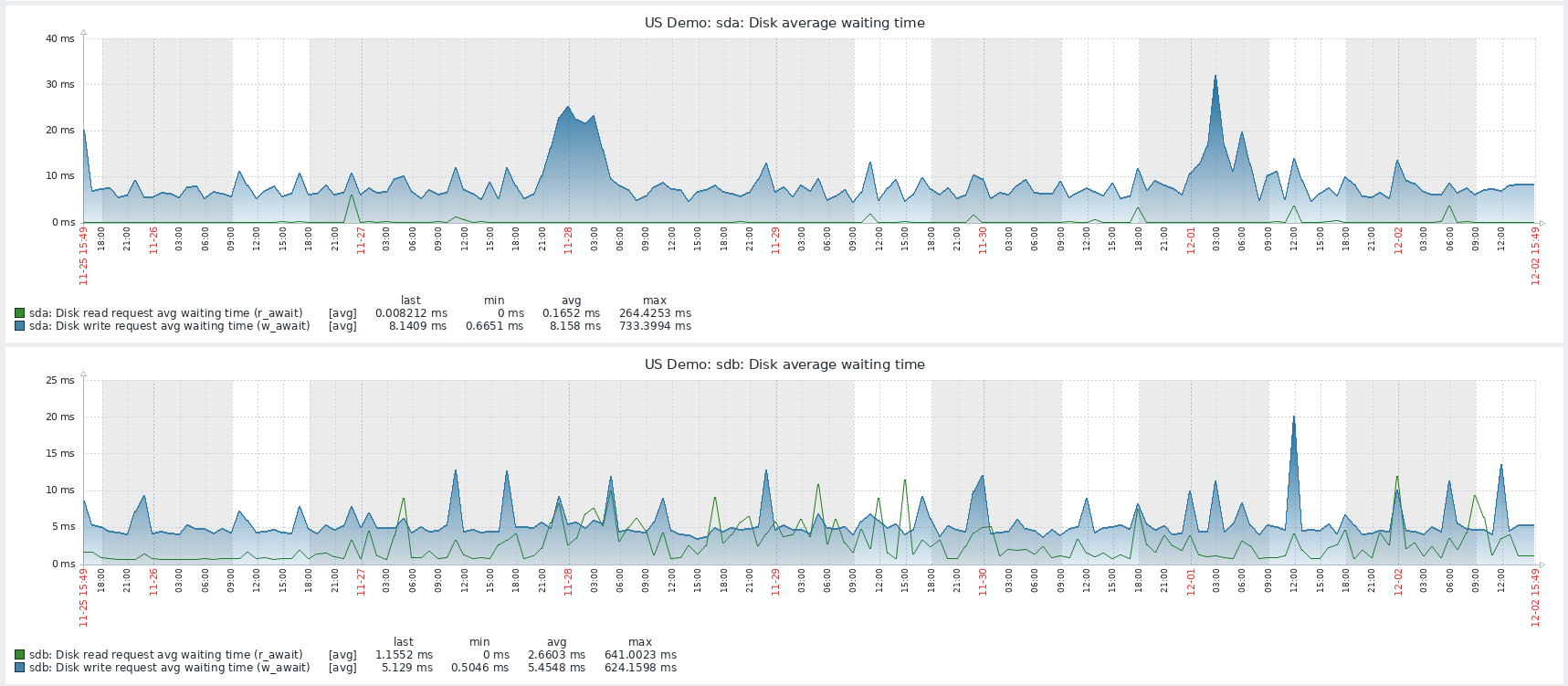
Task: Click the sda read last value 0.008212 ms
Action: [x=411, y=313]
